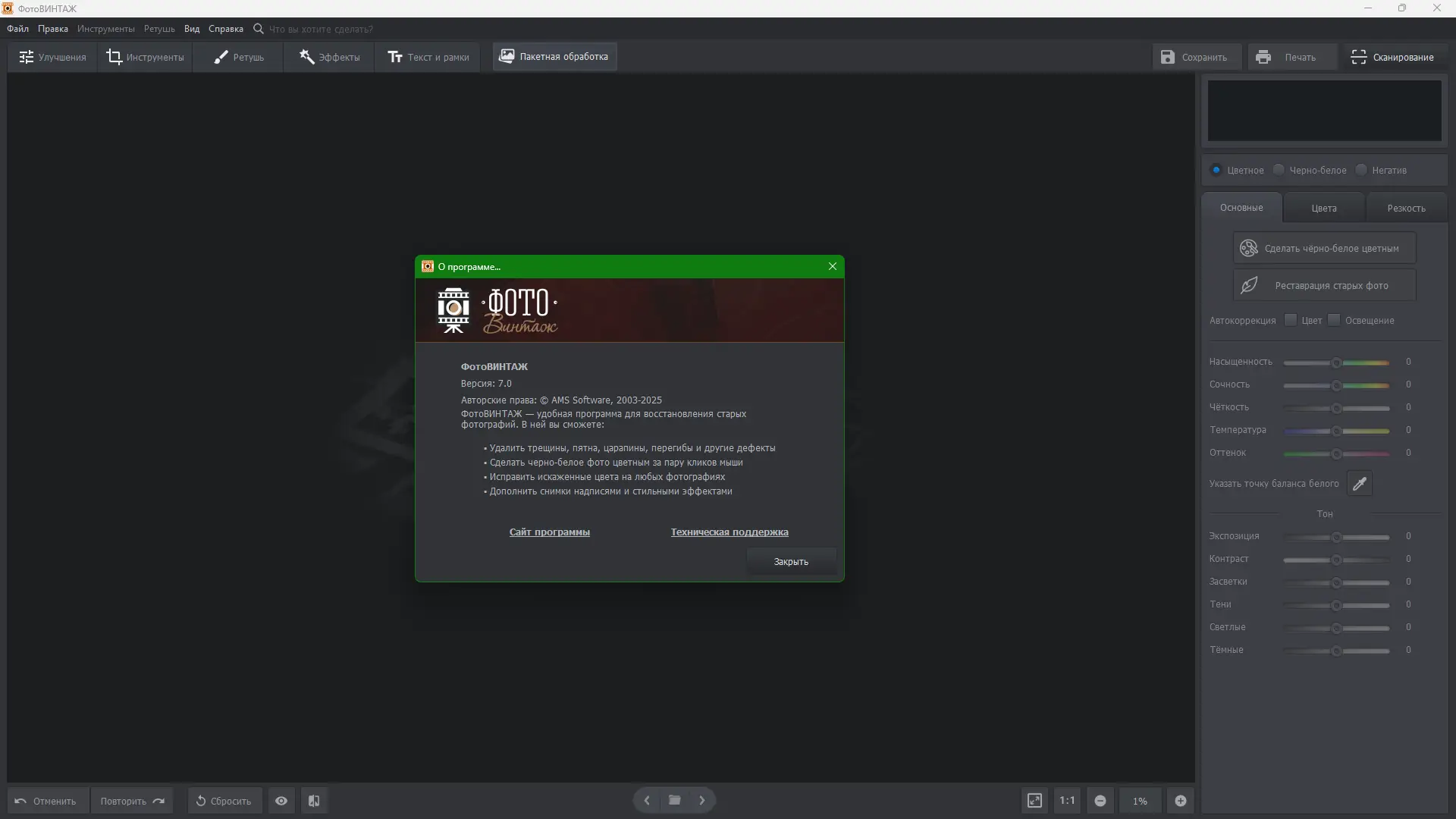Select the Негатив radio option
This screenshot has width=1456, height=819.
click(x=1361, y=170)
